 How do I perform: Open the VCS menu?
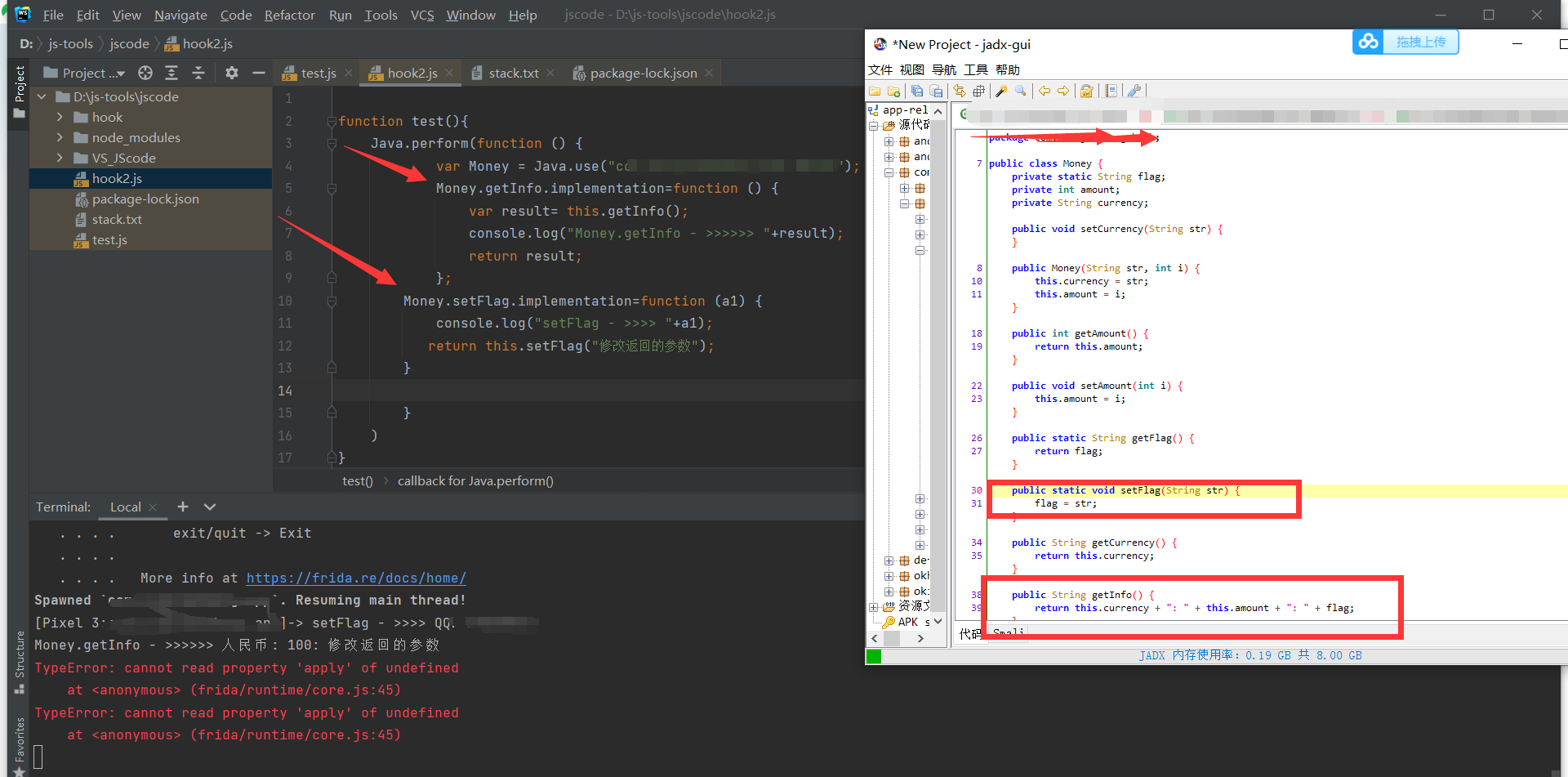(x=422, y=15)
